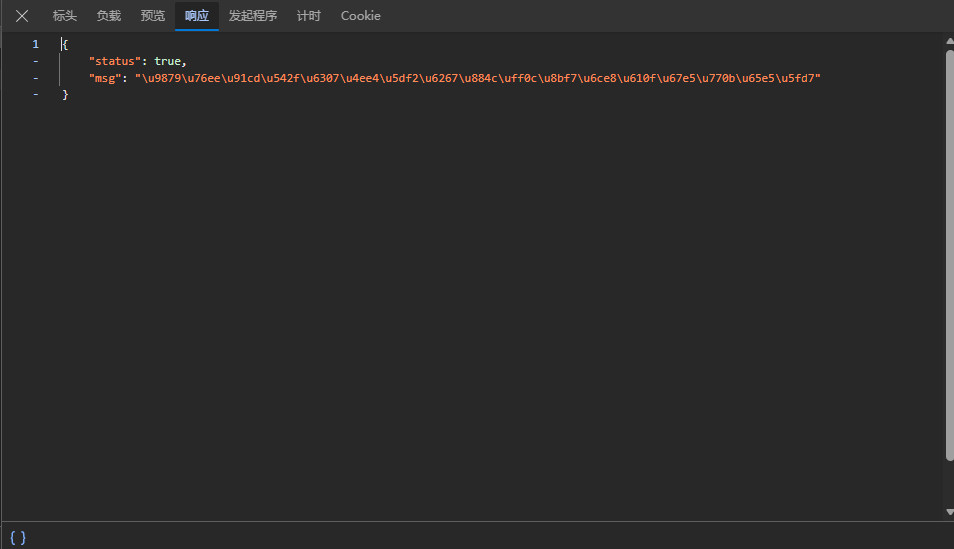Select the 预览 tab

(152, 16)
